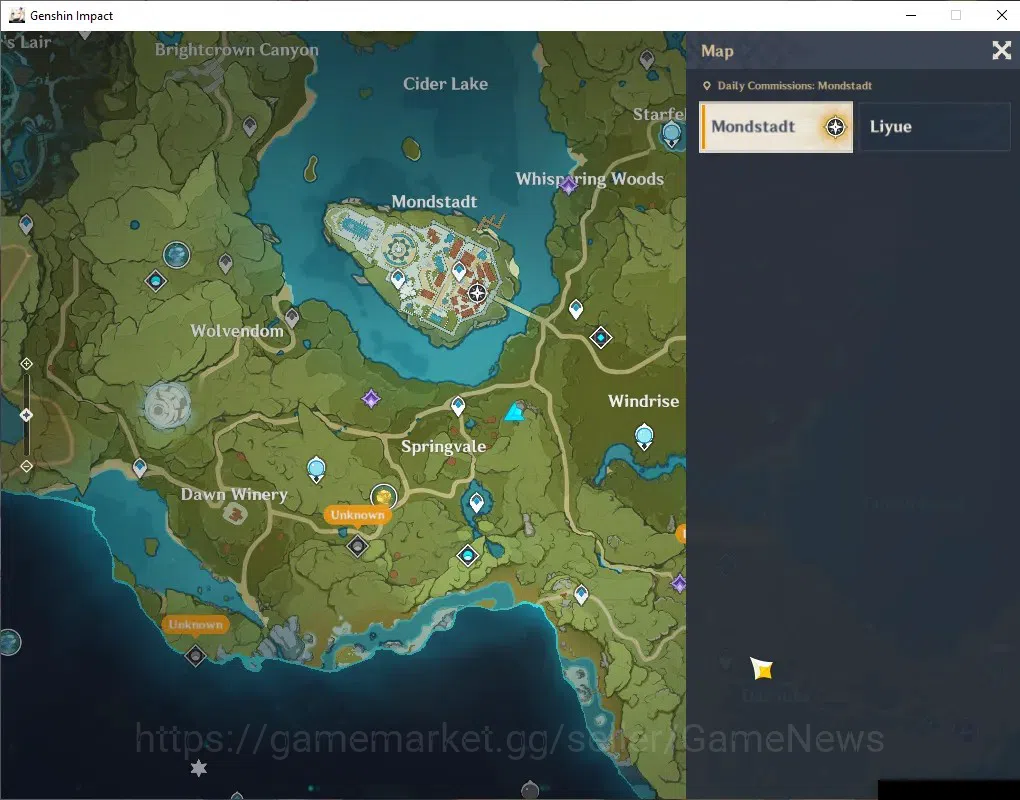The image size is (1020, 800).
Task: Click the gray star marker in the ocean
Action: pyautogui.click(x=198, y=768)
